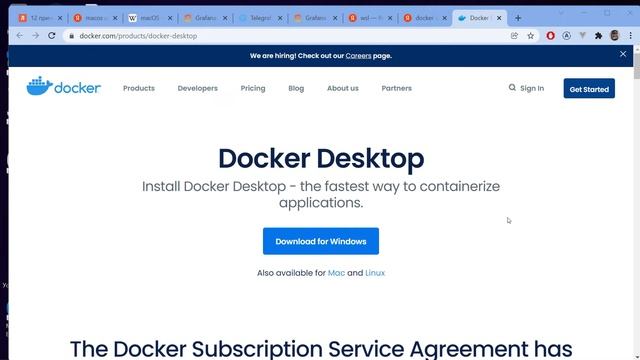Bookmark this page with the star icon

(x=530, y=36)
